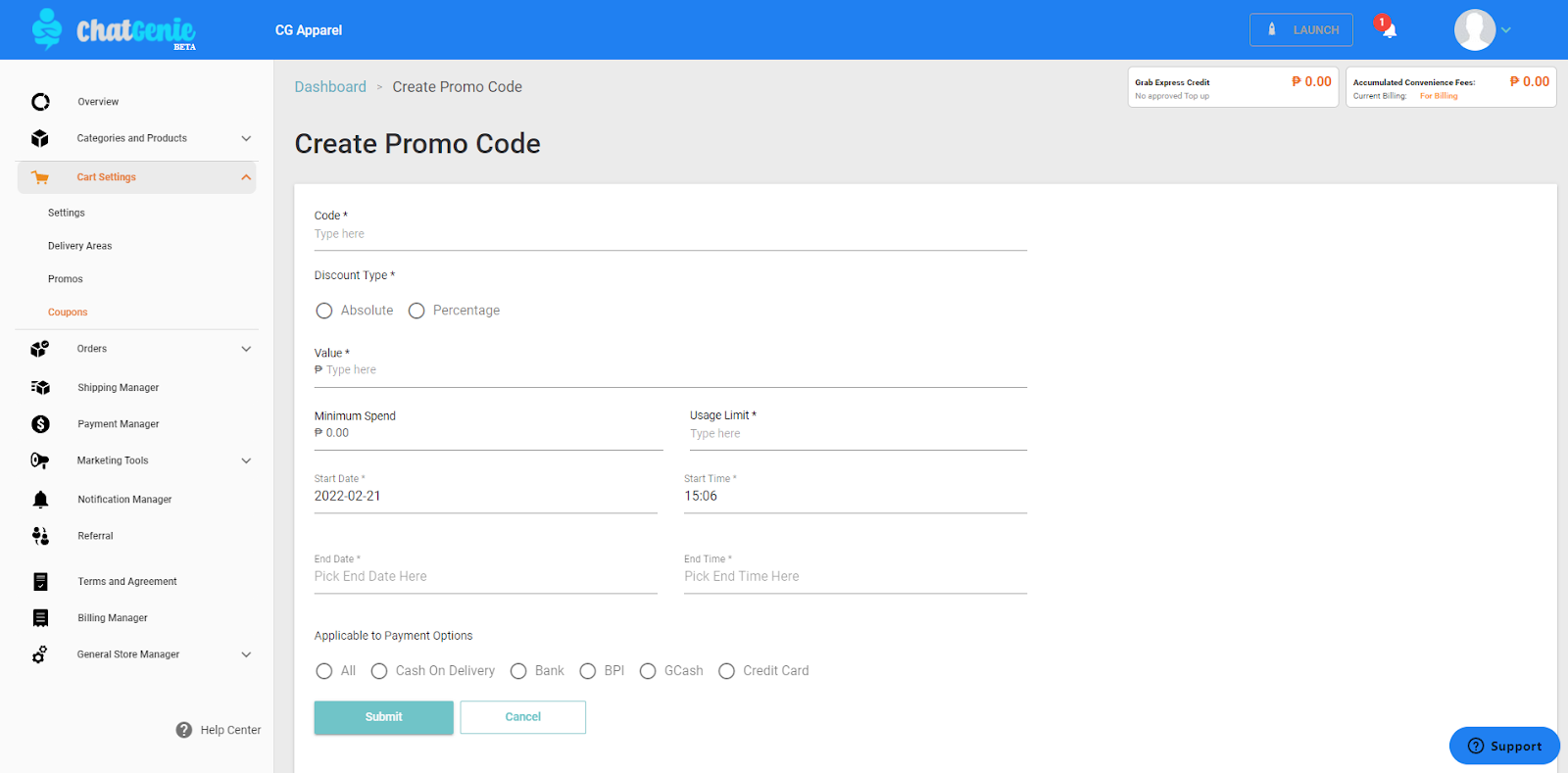
Task: Open Payment Manager page
Action: (x=118, y=424)
